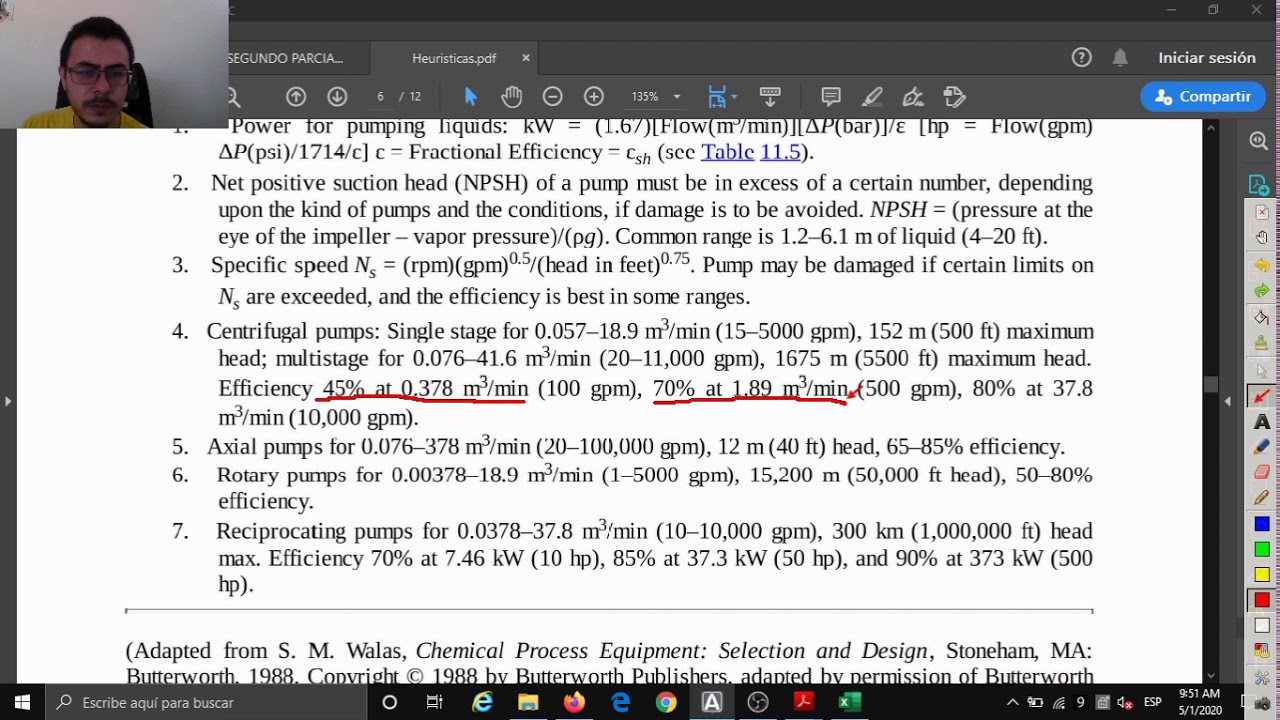
Task: Activate the red arrow drawing tool
Action: click(x=1262, y=396)
